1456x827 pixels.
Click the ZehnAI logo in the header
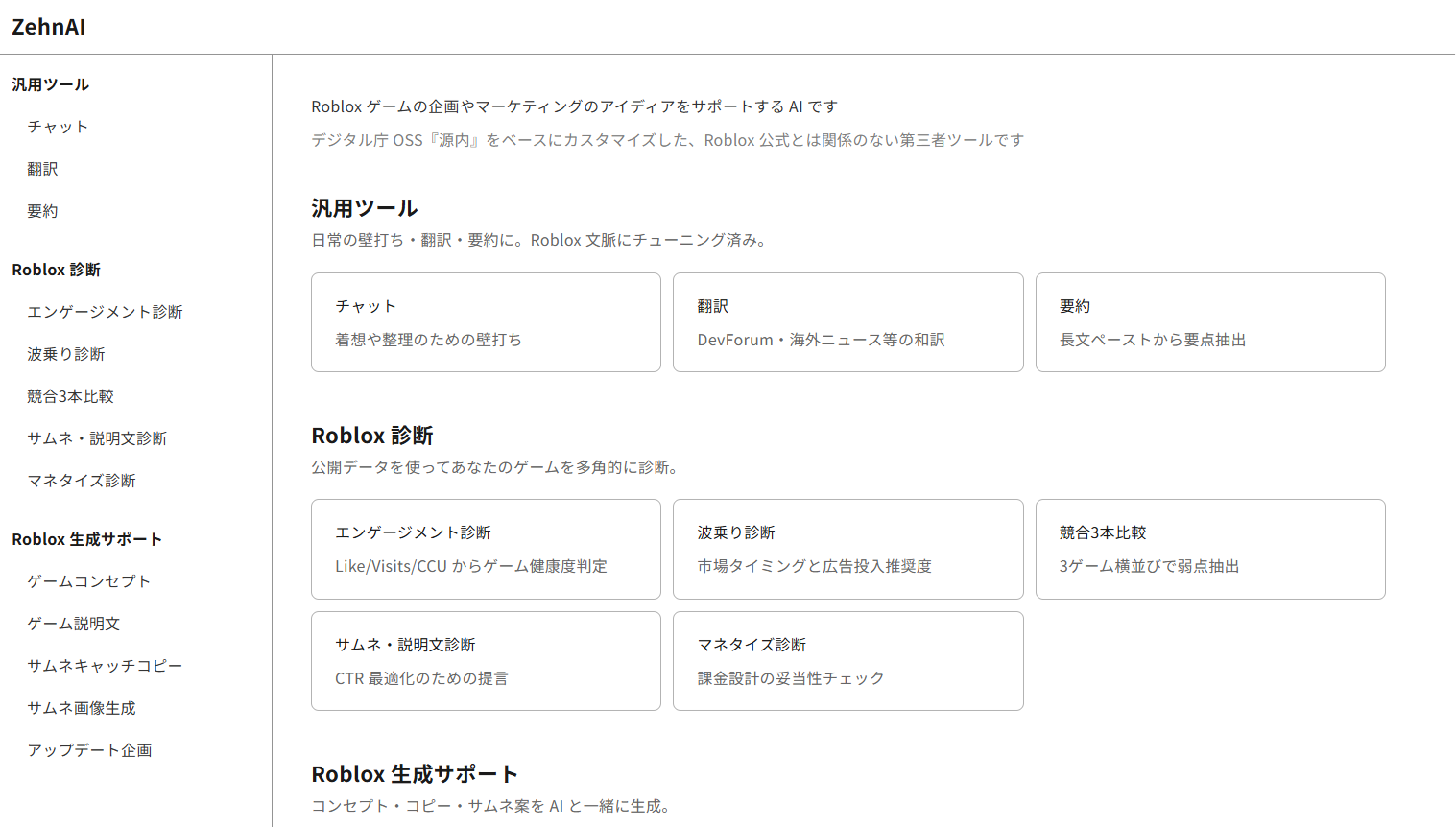pos(49,27)
